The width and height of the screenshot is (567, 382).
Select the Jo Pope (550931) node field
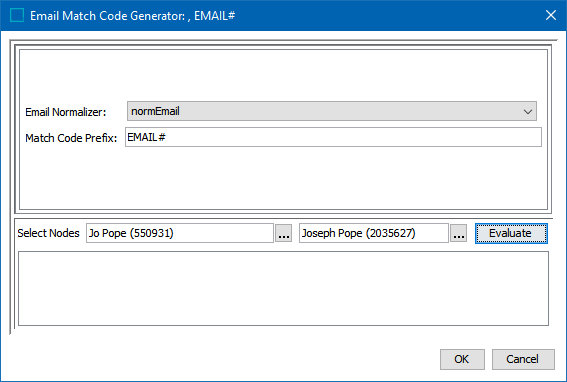(x=180, y=233)
